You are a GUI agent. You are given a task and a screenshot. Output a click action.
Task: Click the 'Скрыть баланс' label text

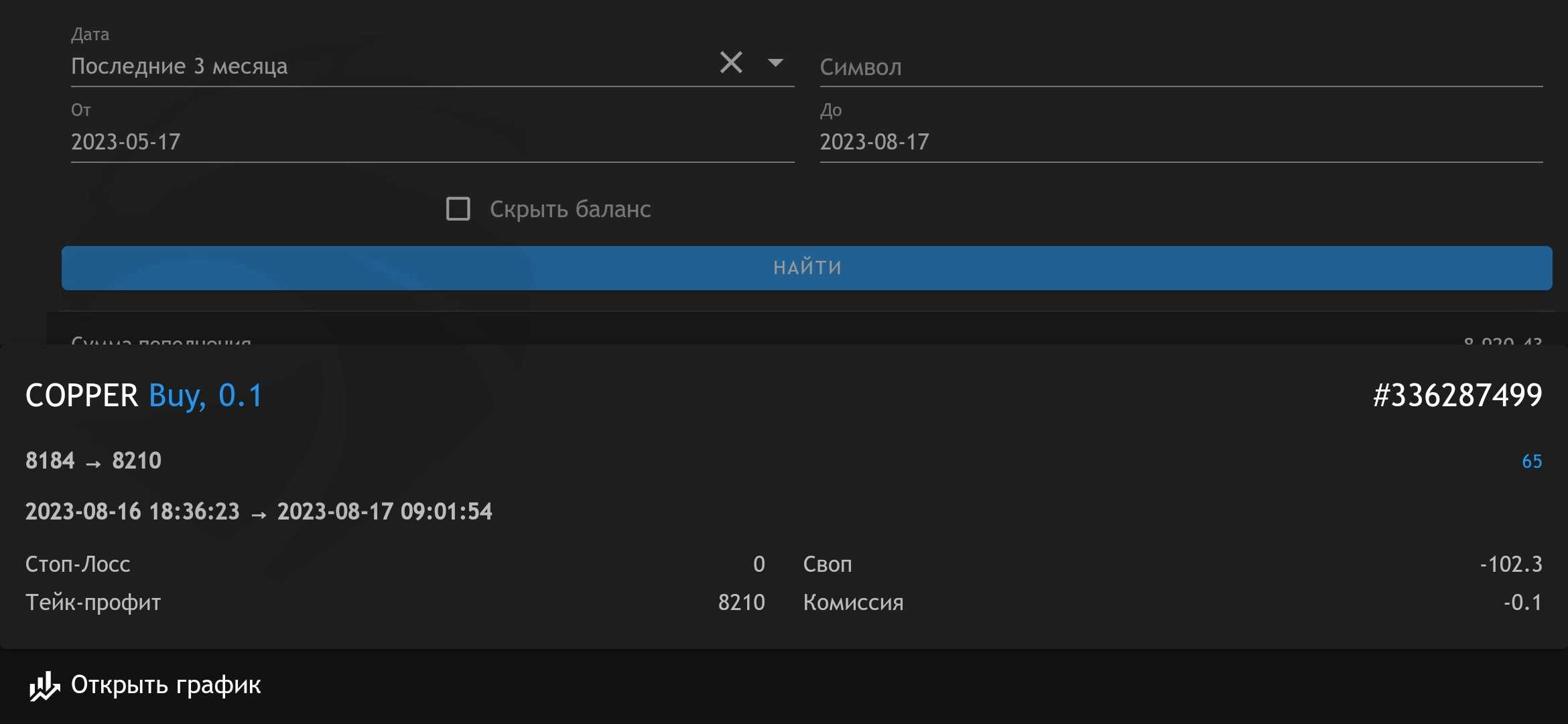coord(570,209)
